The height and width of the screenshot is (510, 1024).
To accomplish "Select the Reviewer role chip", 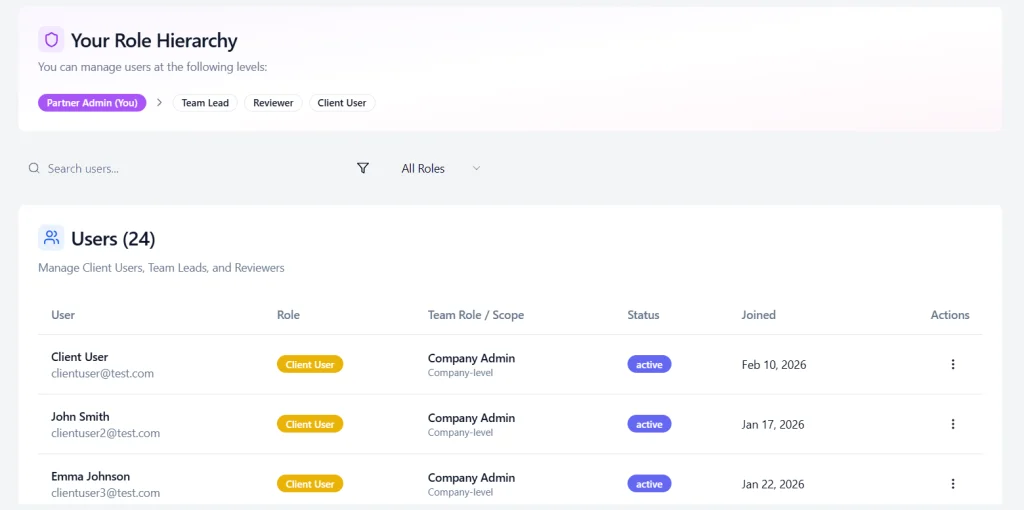I will pyautogui.click(x=273, y=103).
